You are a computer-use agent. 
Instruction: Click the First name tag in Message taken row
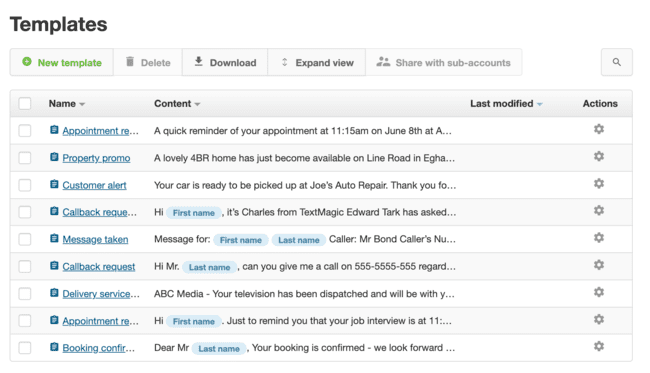(241, 240)
